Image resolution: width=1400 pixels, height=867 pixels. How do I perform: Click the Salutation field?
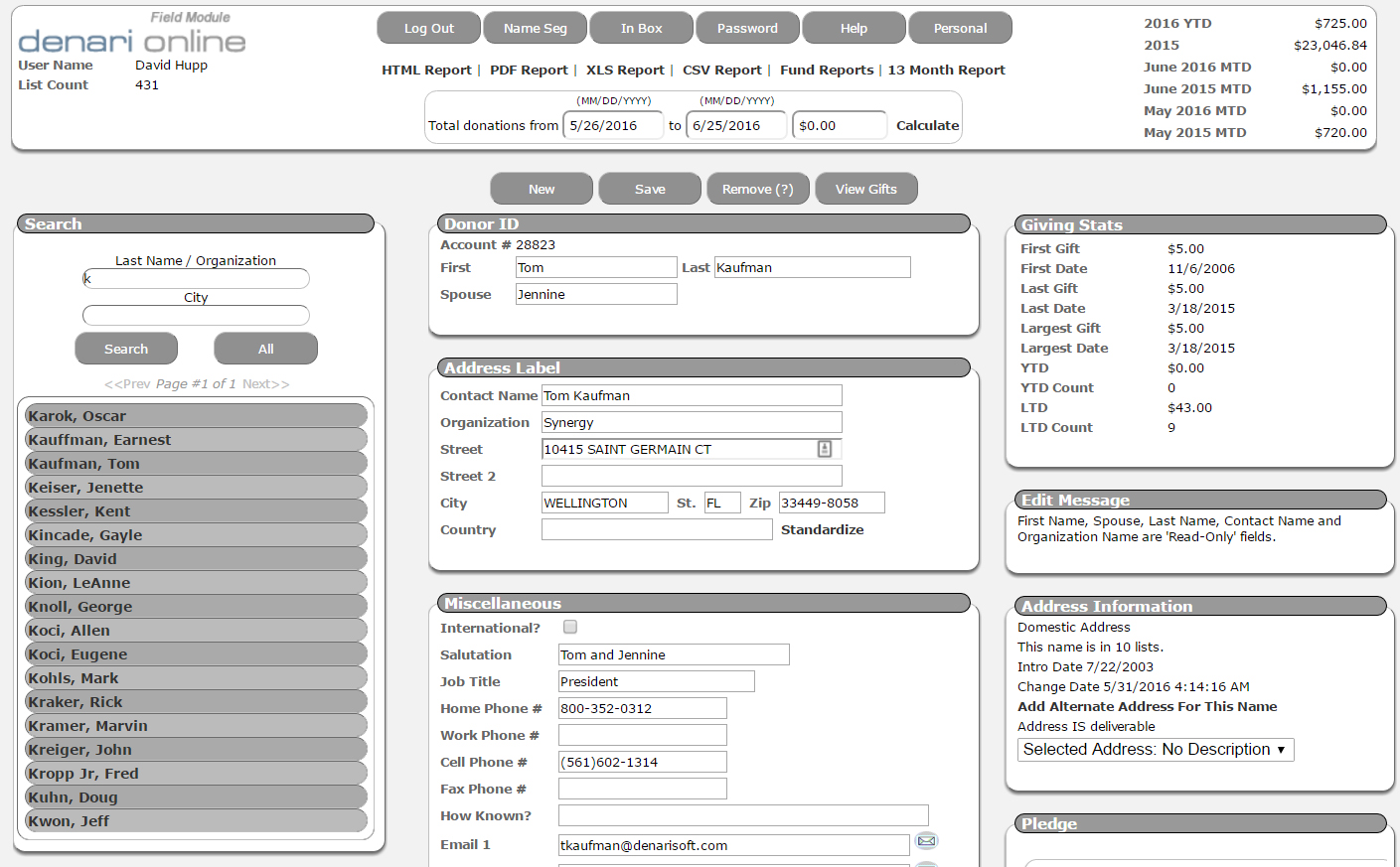coord(674,654)
